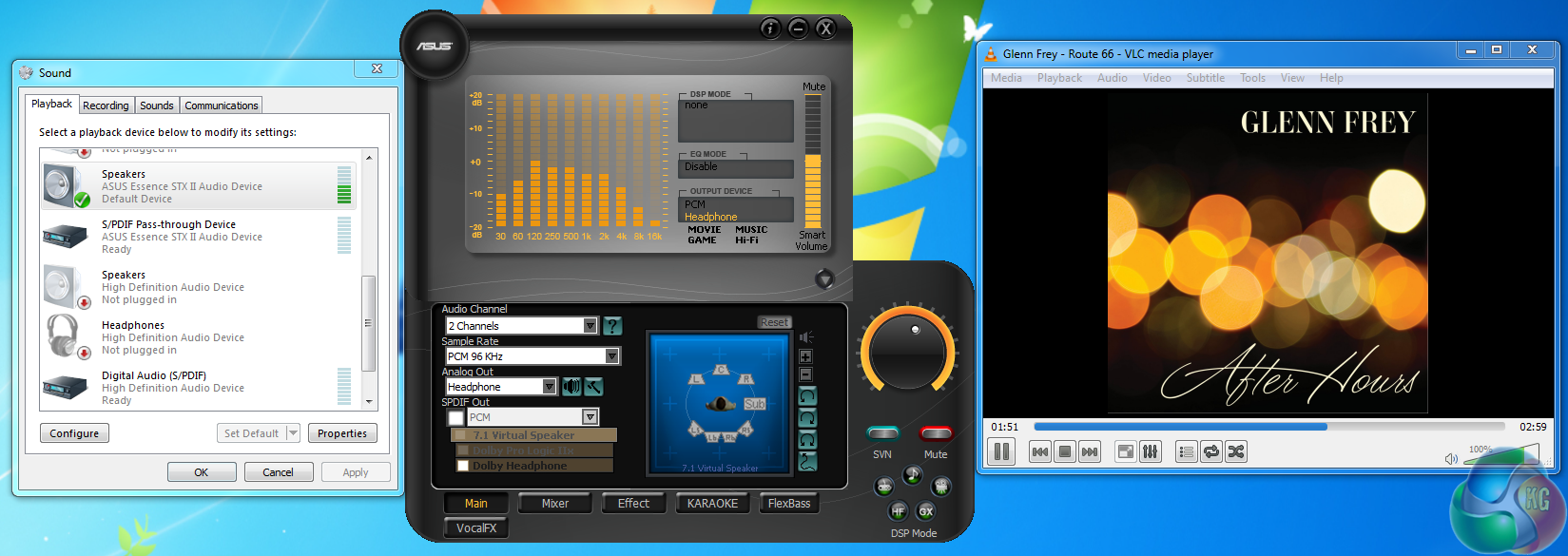Screen dimensions: 1568x556
Task: Check the SPDIF Out checkbox
Action: click(x=455, y=418)
